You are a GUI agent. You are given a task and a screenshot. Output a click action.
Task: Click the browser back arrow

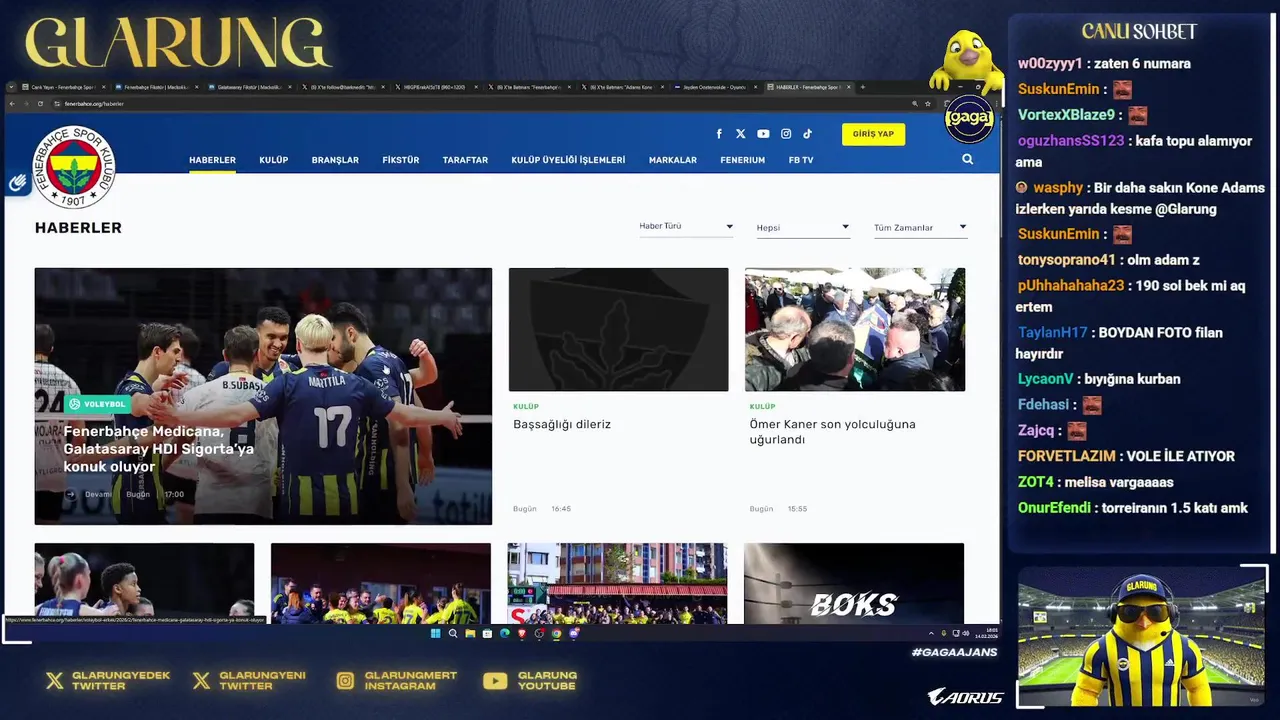click(12, 104)
